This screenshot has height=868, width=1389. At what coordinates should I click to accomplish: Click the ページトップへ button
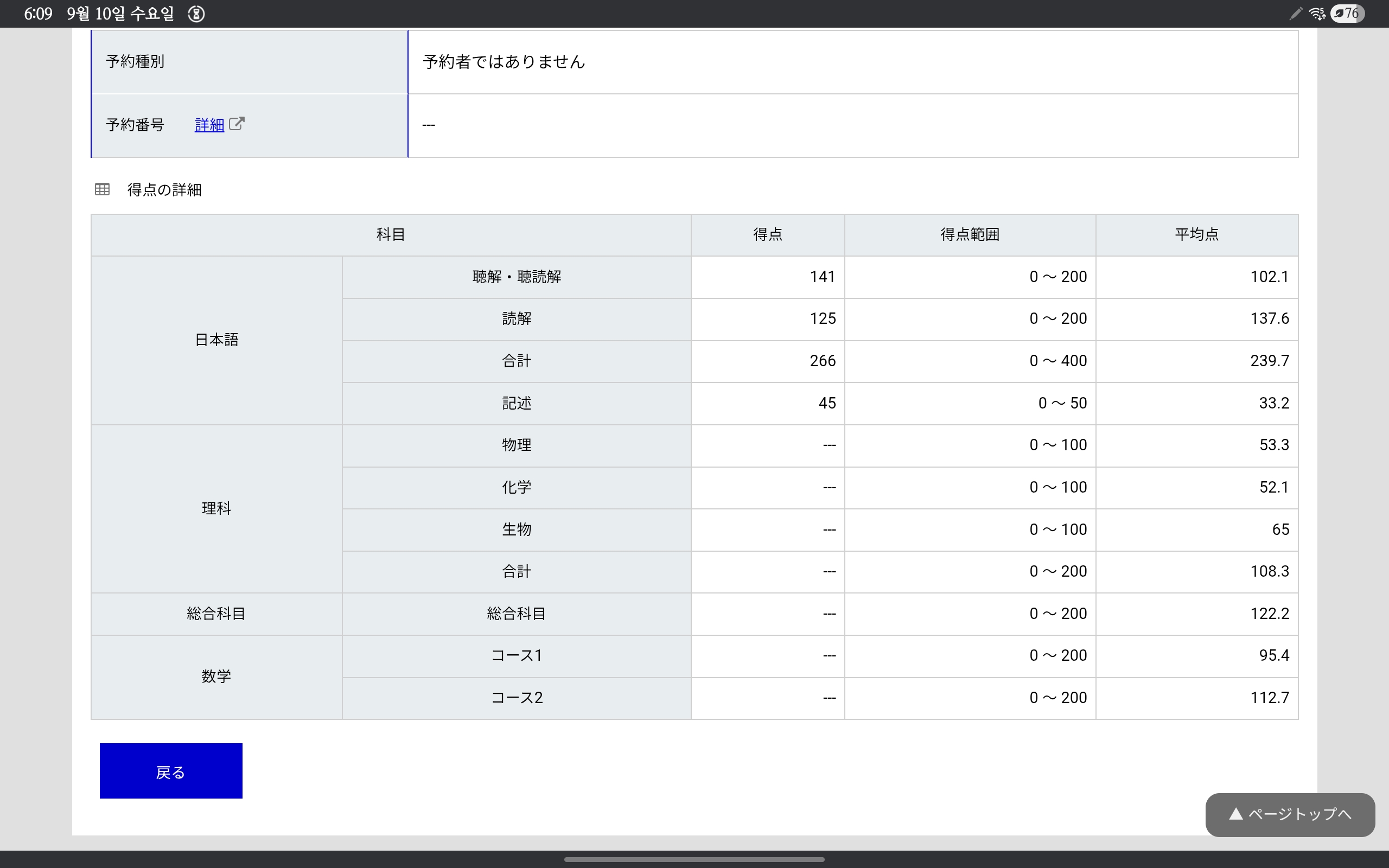[x=1290, y=814]
